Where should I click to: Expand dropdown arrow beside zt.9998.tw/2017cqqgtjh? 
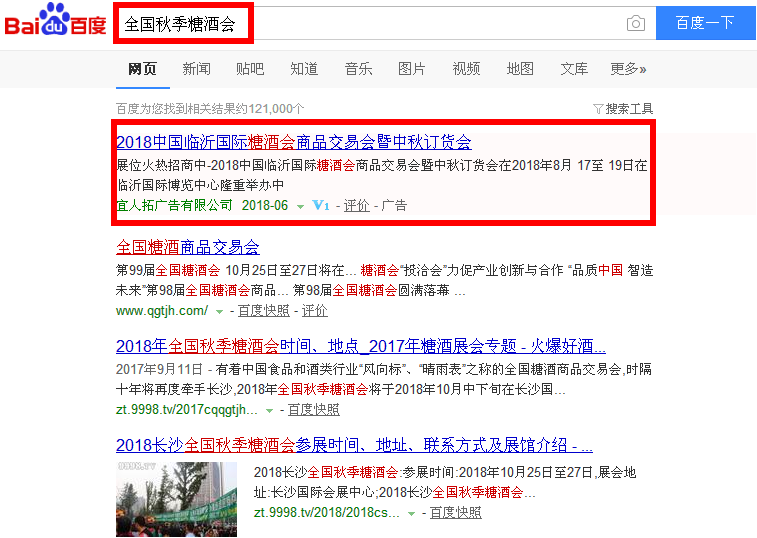tap(269, 410)
